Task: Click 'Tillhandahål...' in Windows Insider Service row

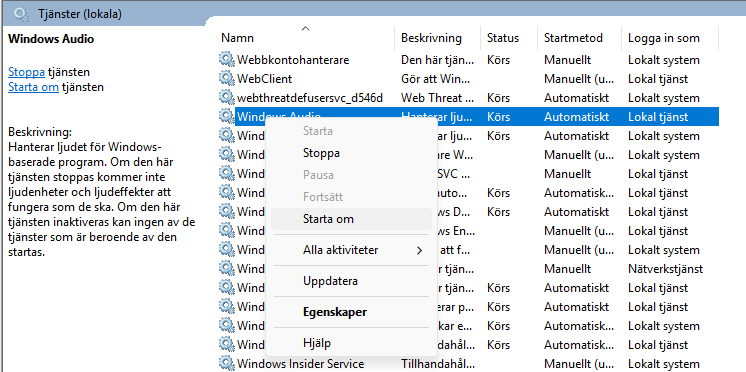Action: tap(438, 364)
